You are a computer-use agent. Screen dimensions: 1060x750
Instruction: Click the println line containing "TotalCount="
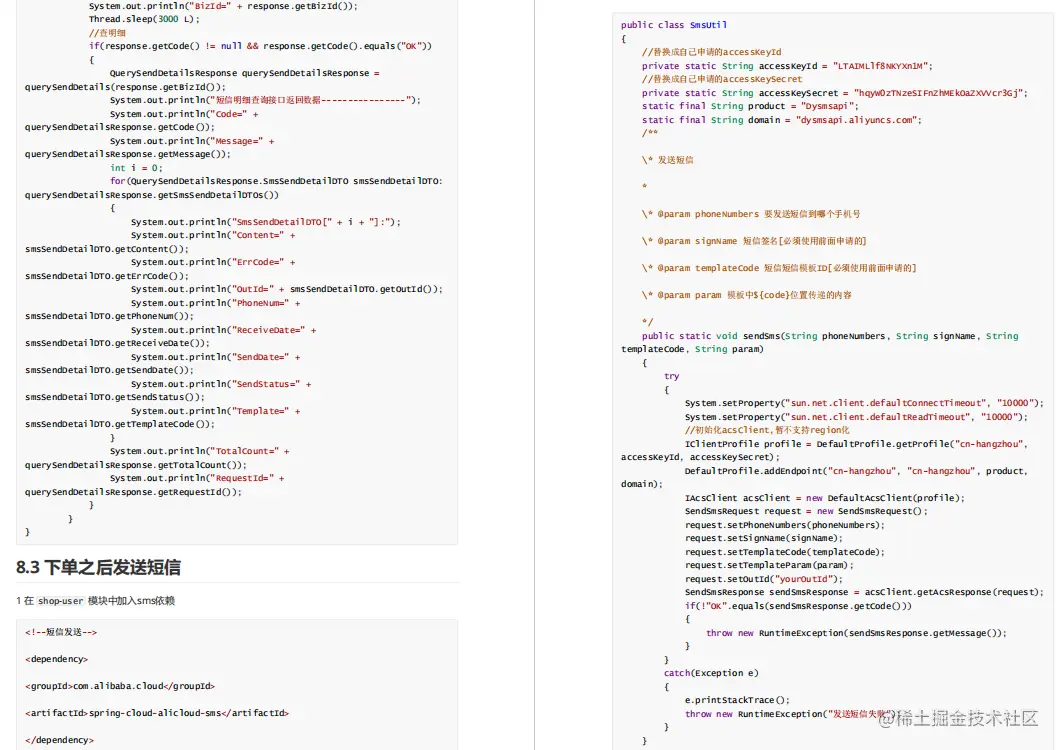[199, 451]
